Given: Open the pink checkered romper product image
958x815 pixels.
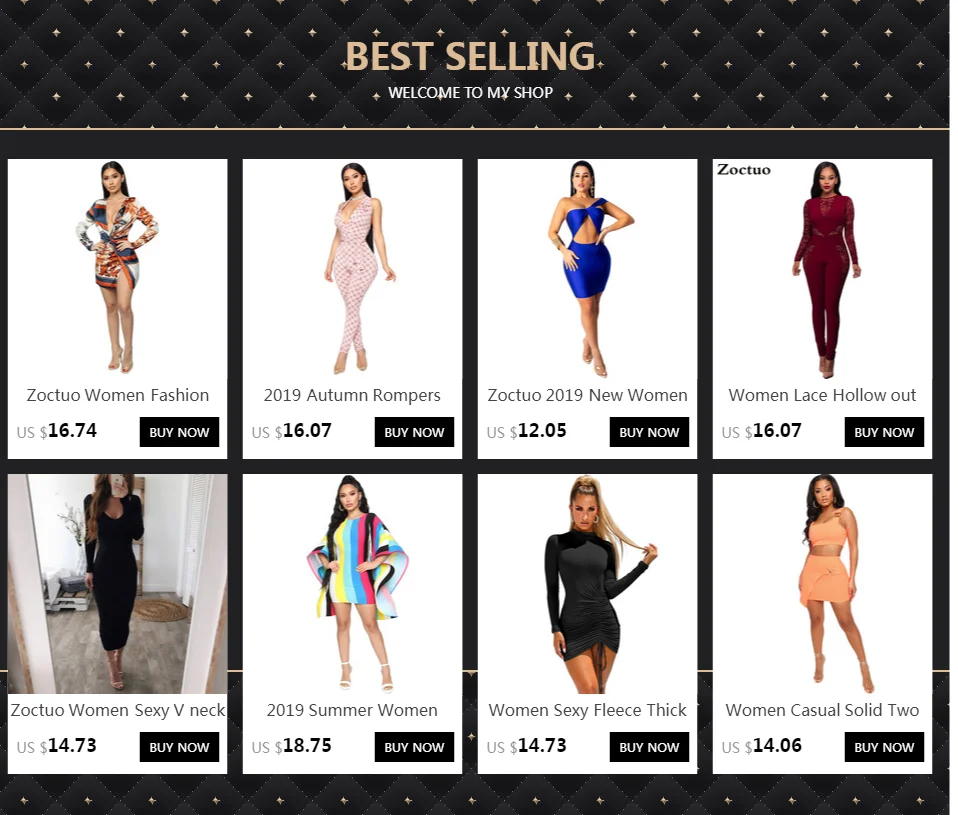Looking at the screenshot, I should (353, 269).
